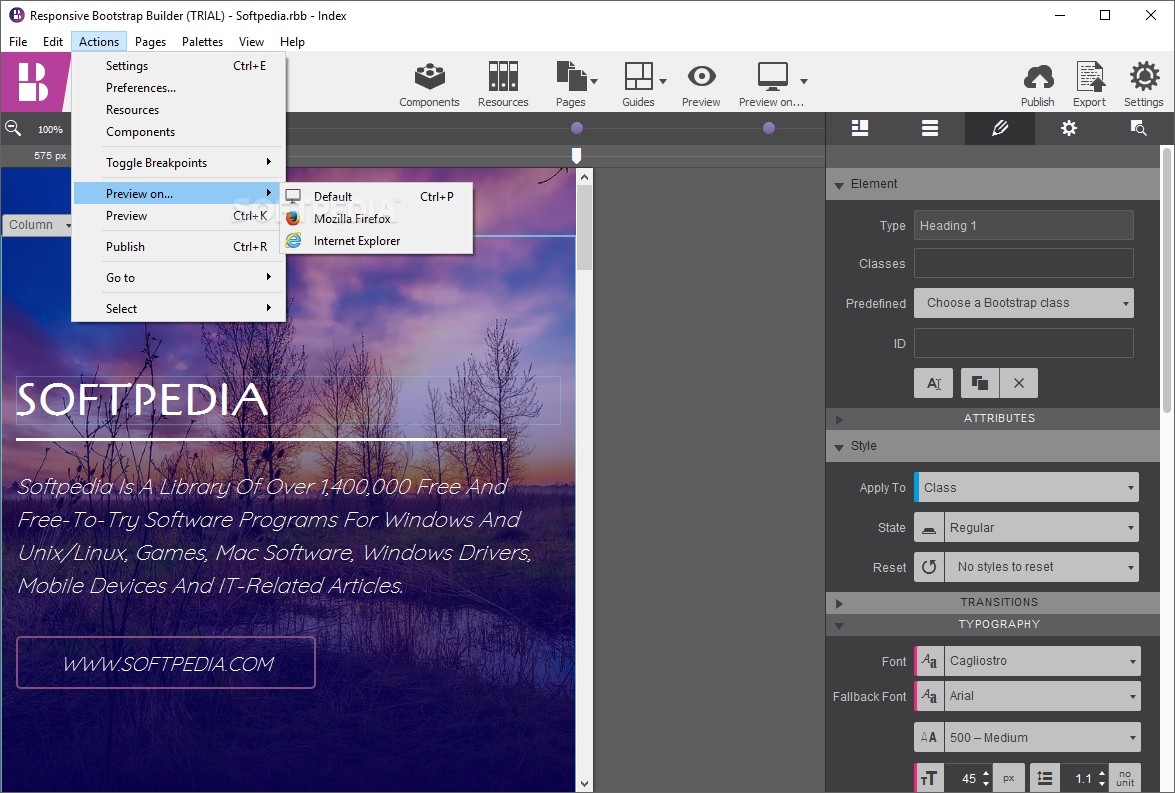Open the File menu
This screenshot has width=1175, height=793.
point(18,42)
